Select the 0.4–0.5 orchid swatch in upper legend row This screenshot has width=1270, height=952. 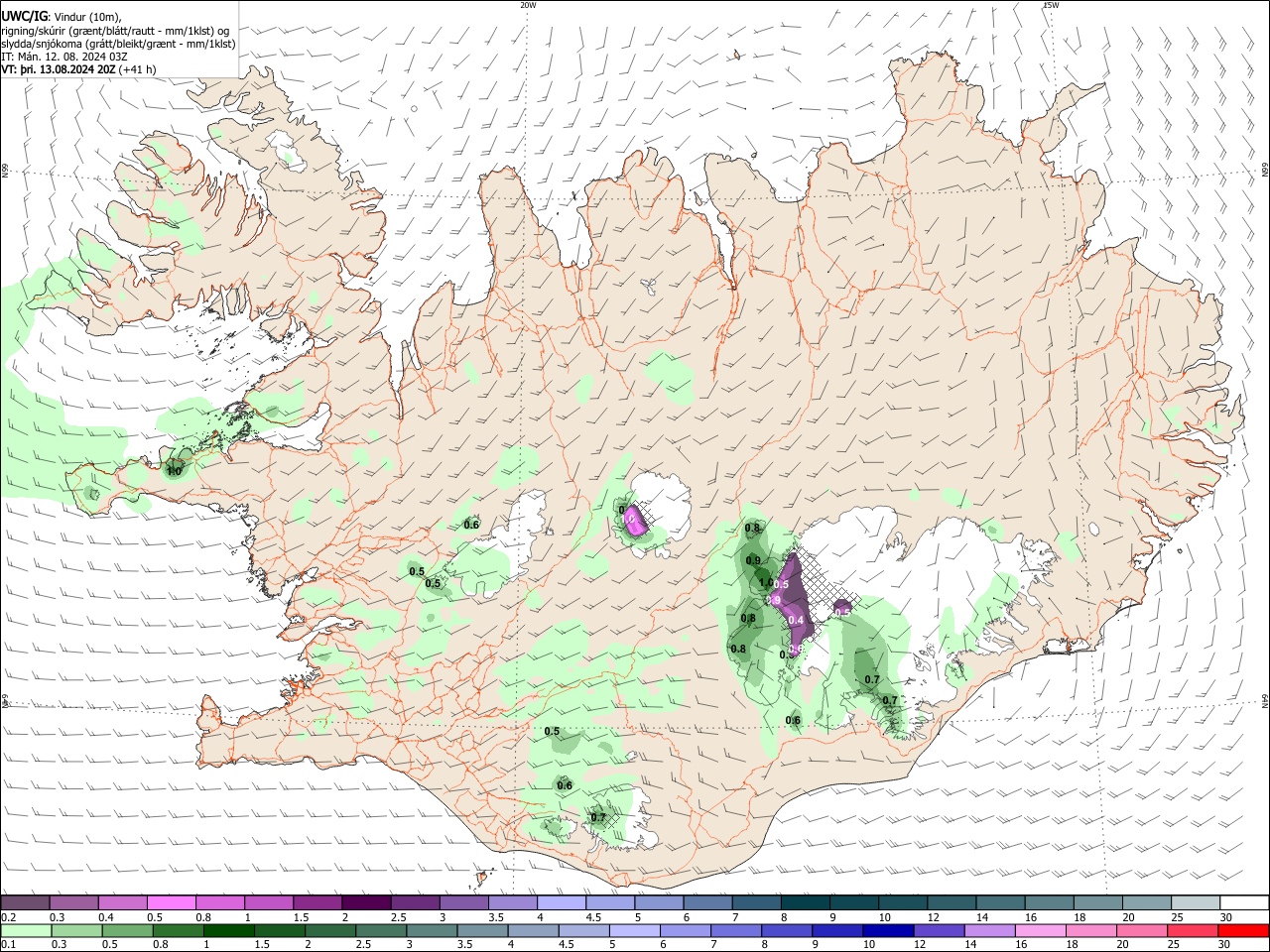tap(122, 903)
